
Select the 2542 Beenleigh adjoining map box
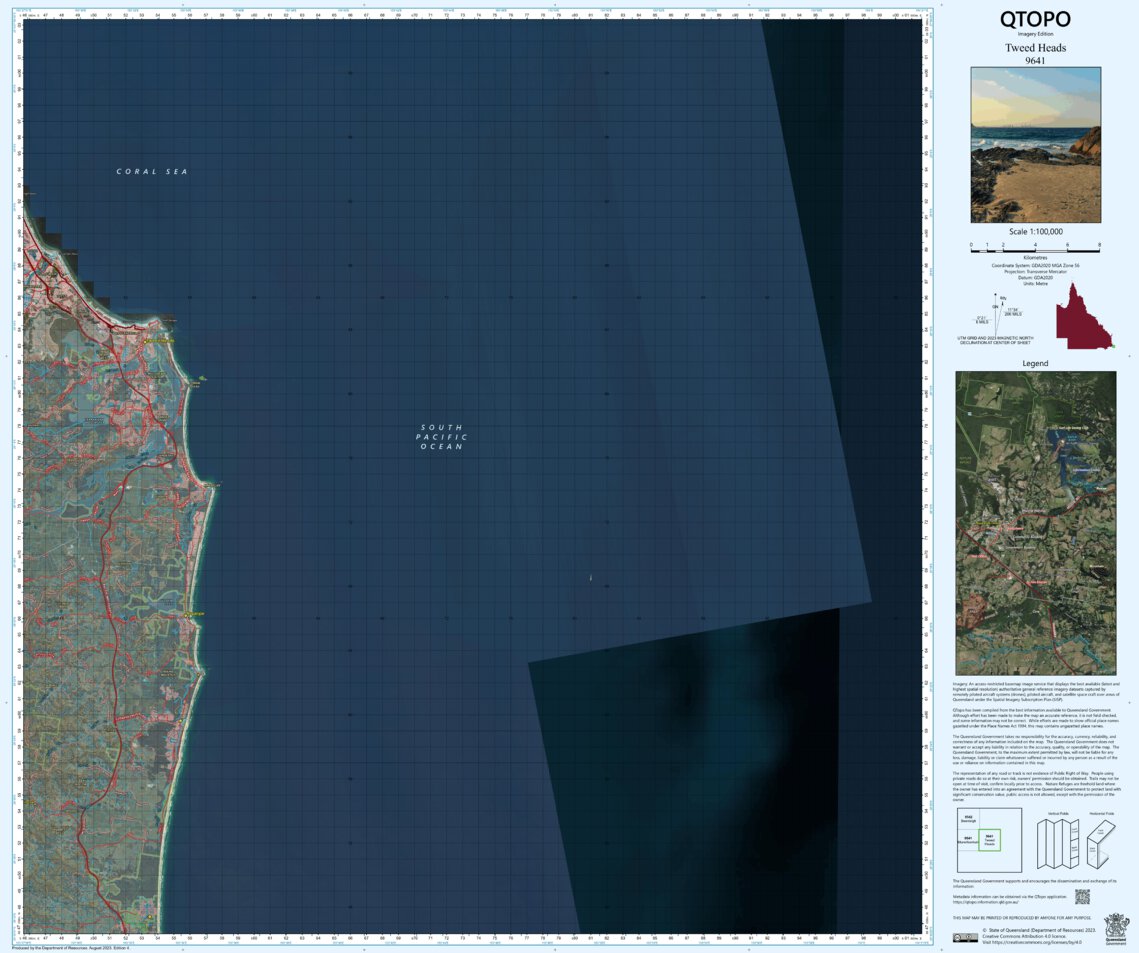click(x=968, y=819)
